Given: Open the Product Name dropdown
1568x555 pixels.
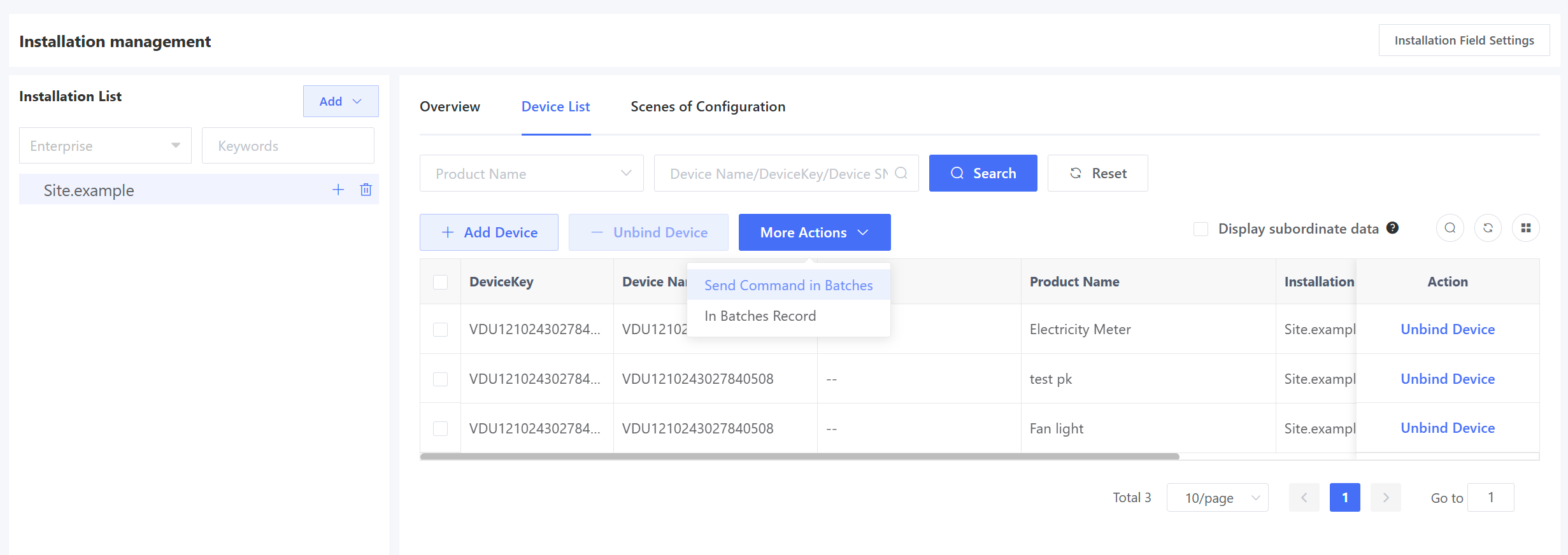Looking at the screenshot, I should (x=531, y=173).
